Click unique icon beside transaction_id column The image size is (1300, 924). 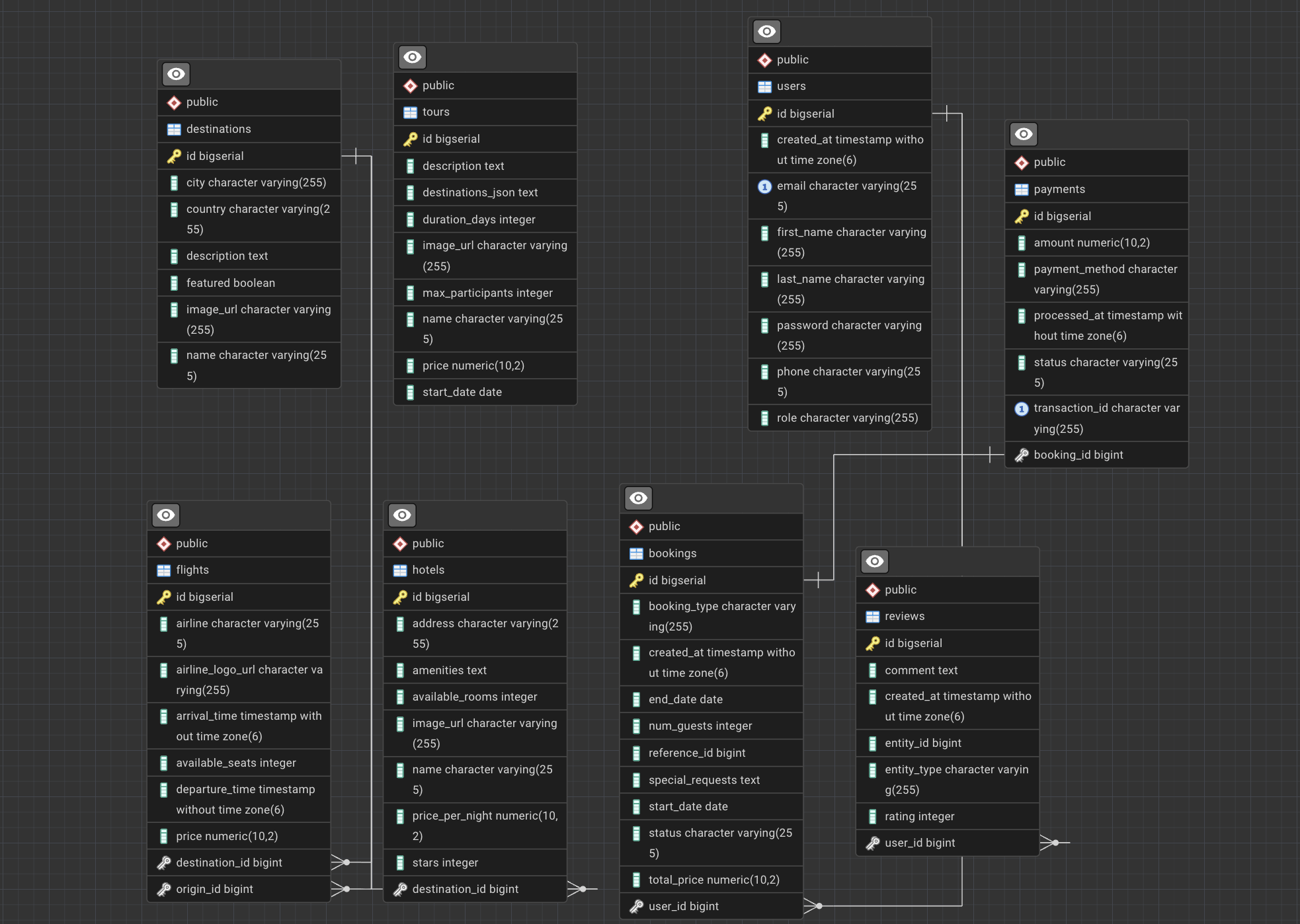pos(1021,408)
